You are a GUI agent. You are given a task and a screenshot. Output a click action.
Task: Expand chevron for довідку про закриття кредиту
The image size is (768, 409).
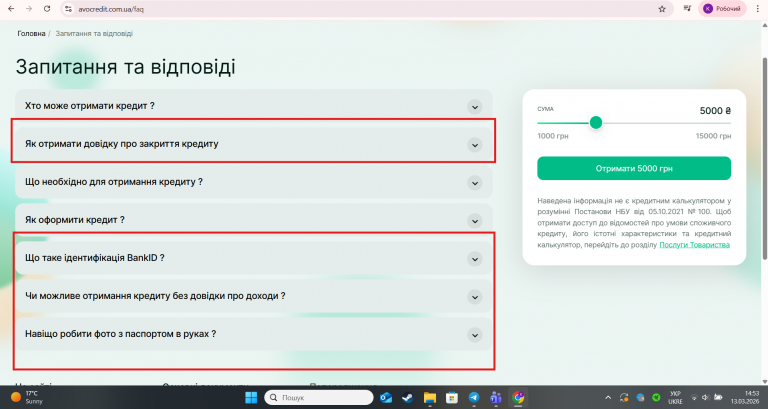[x=475, y=145]
